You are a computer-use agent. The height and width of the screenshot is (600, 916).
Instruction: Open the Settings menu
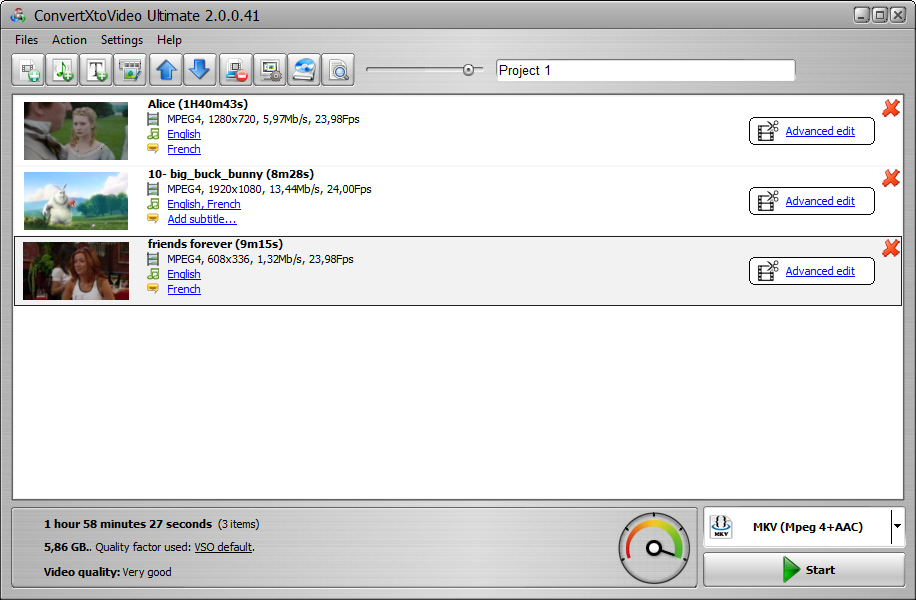click(121, 40)
